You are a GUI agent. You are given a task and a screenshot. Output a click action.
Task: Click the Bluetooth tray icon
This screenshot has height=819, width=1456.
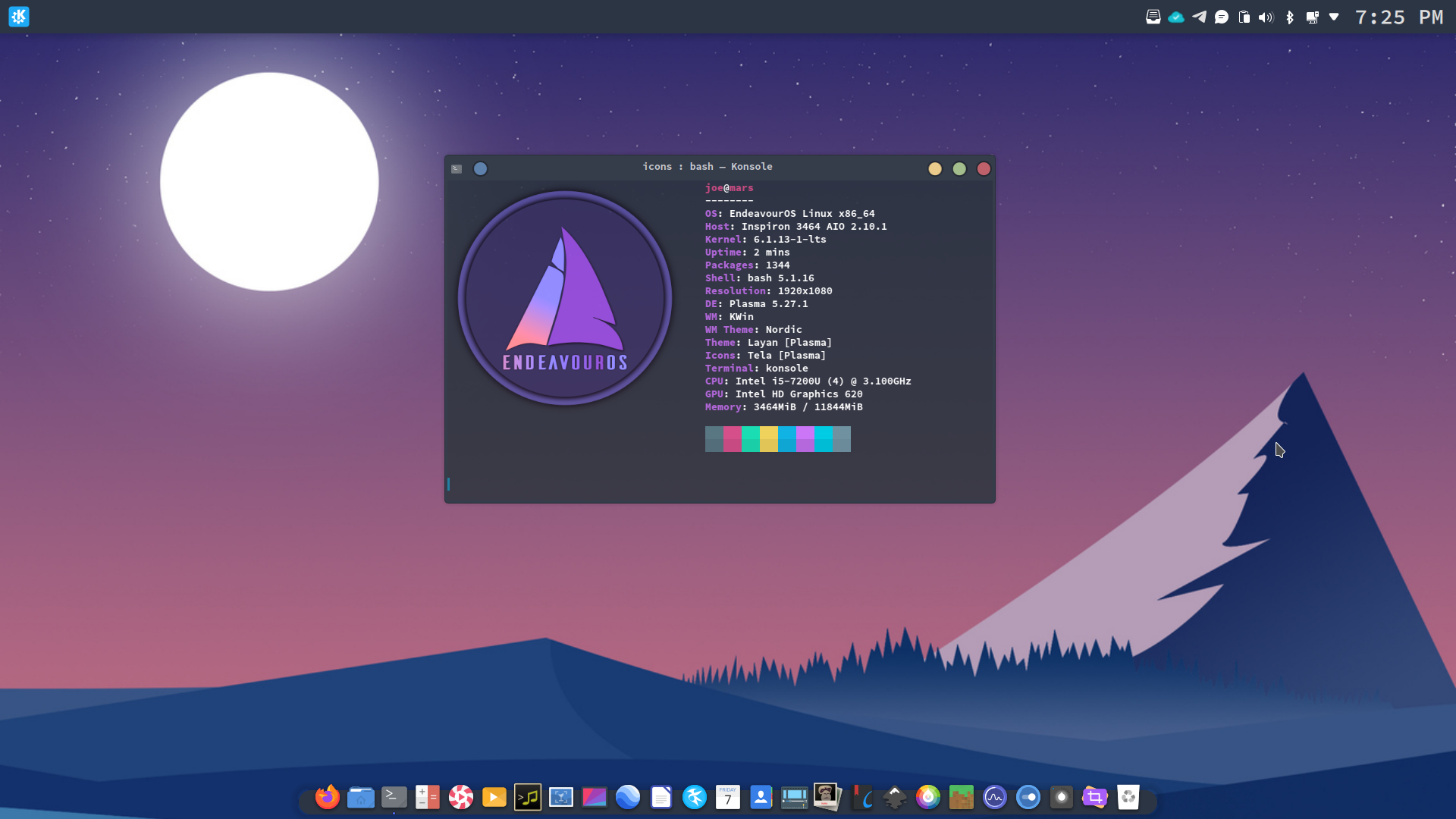coord(1289,17)
